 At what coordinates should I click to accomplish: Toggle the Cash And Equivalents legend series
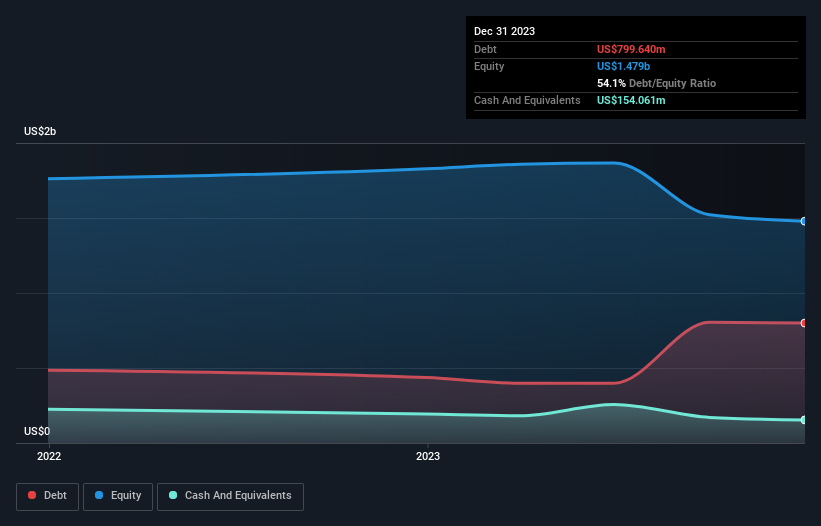click(x=230, y=496)
